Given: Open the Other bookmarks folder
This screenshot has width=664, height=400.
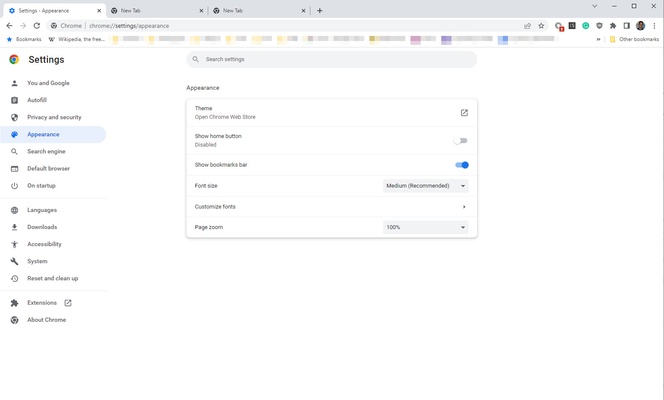Looking at the screenshot, I should 634,39.
